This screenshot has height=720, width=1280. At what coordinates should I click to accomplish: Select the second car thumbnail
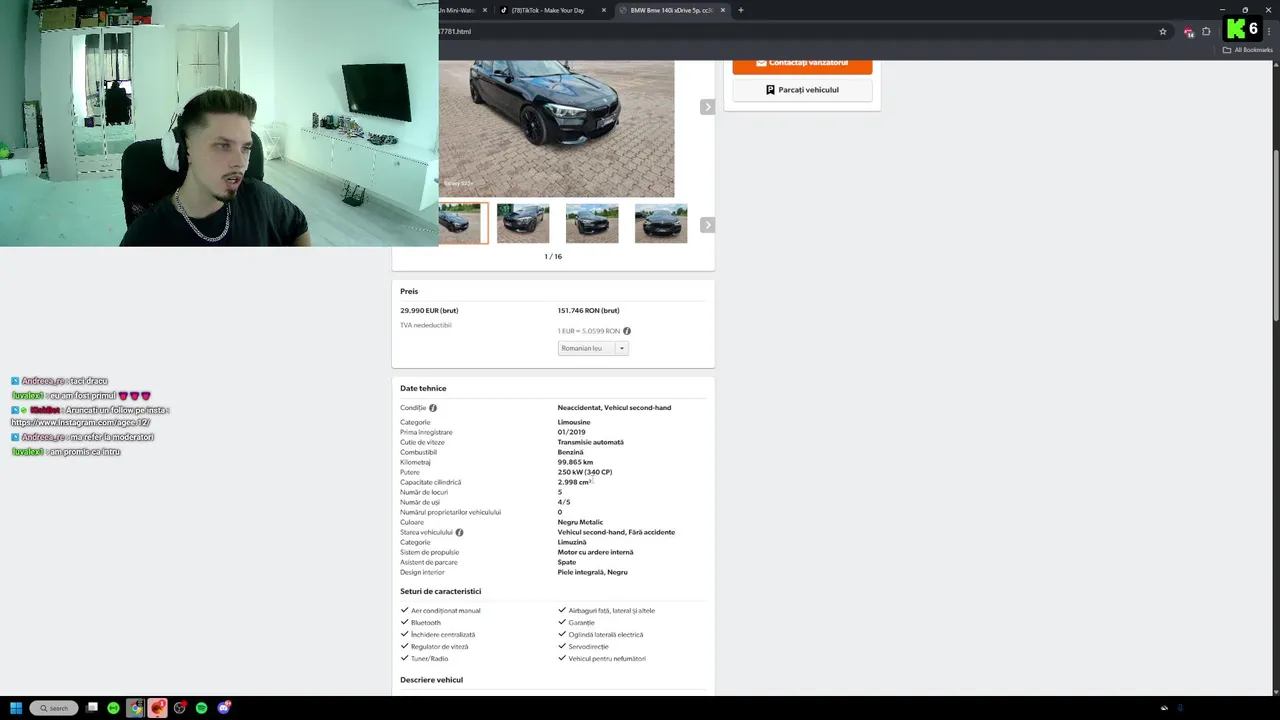[x=523, y=224]
